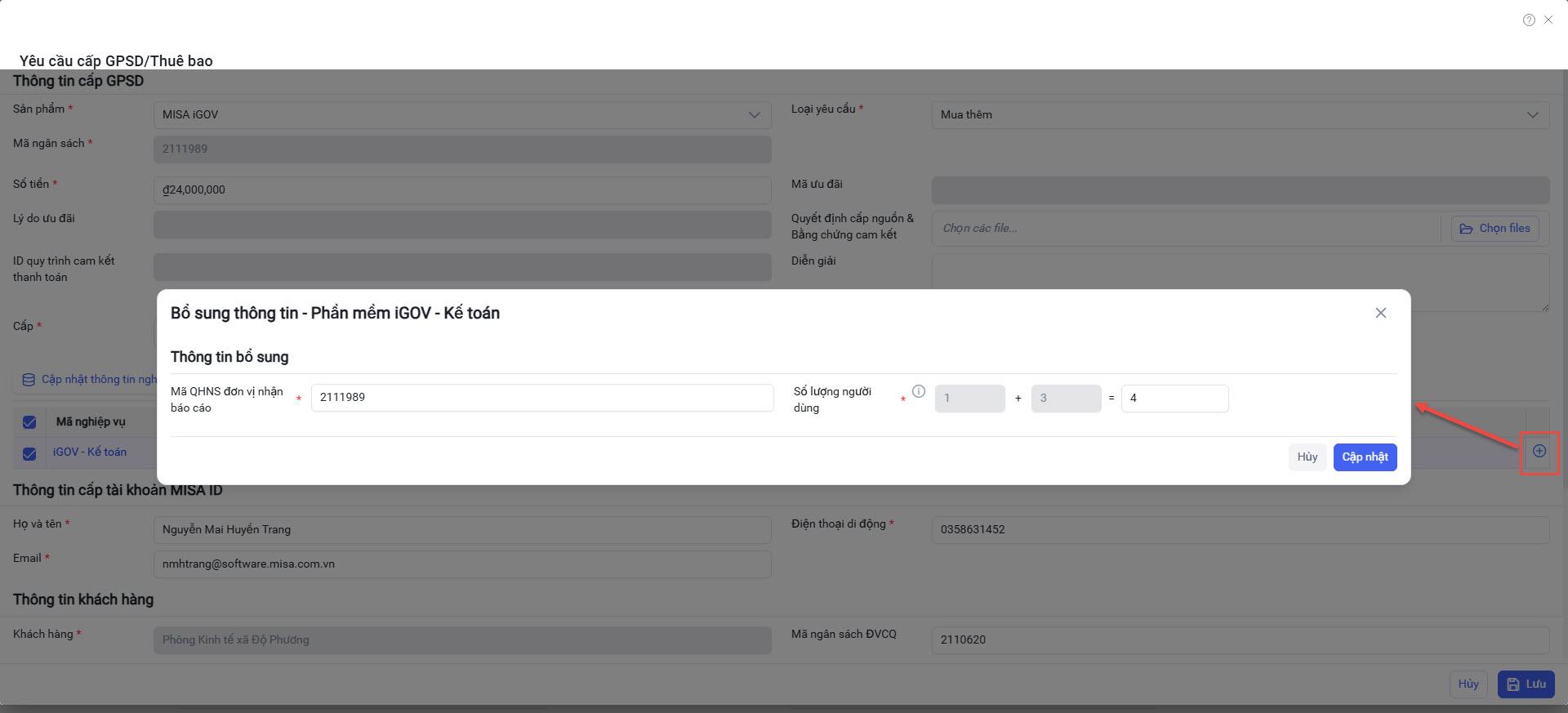Click the Số tiền amount field

point(461,190)
